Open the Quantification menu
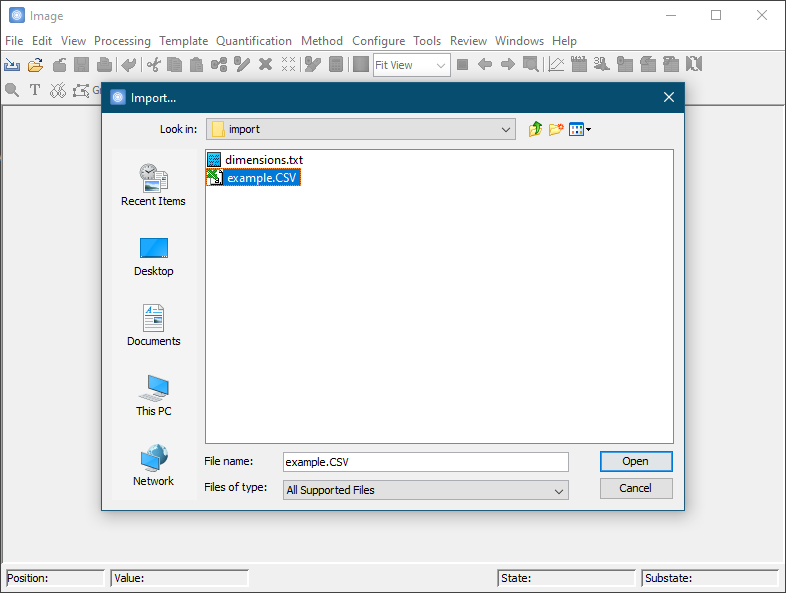786x593 pixels. [254, 41]
